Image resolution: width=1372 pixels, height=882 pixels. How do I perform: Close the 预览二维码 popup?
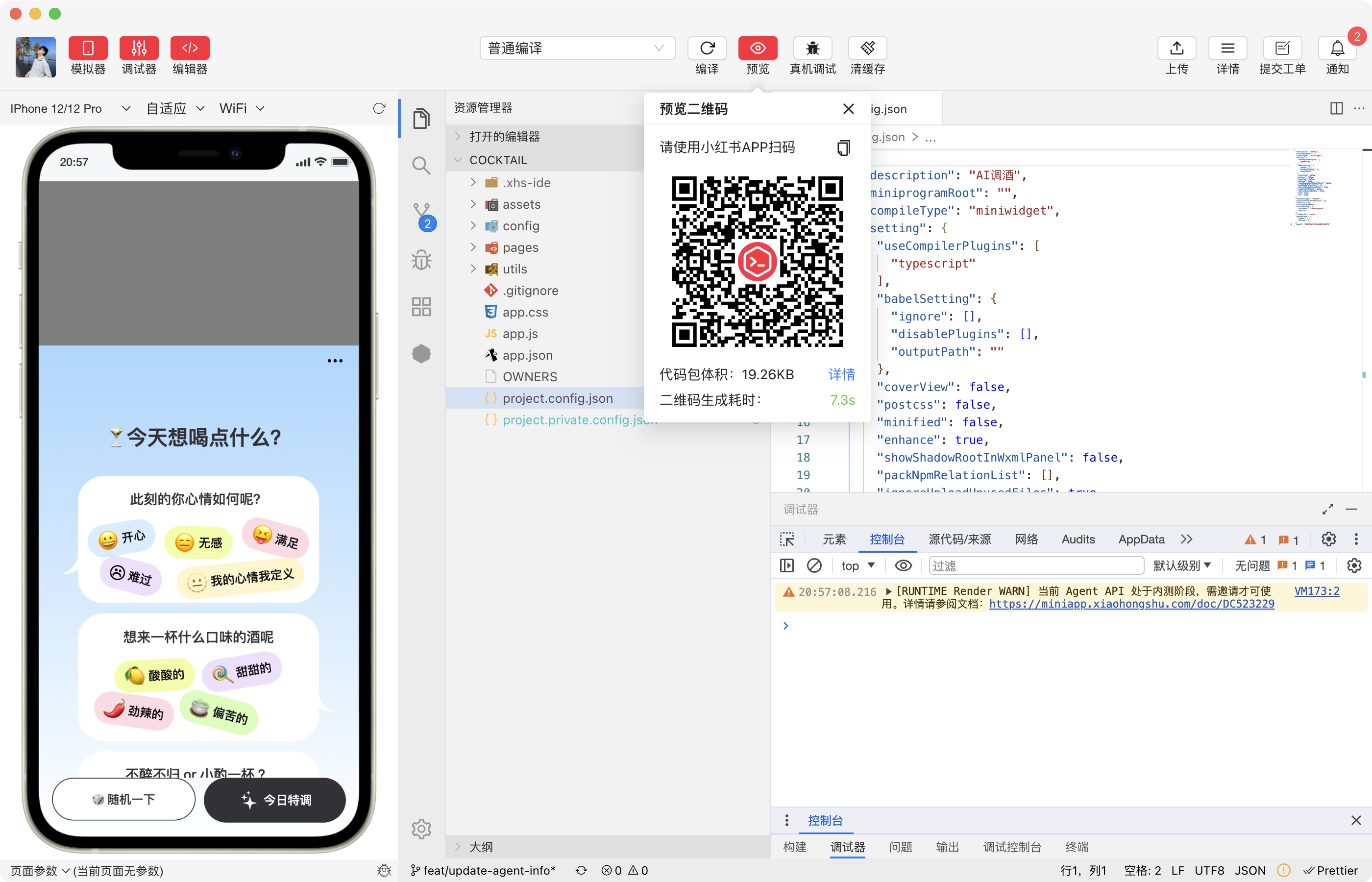[848, 109]
